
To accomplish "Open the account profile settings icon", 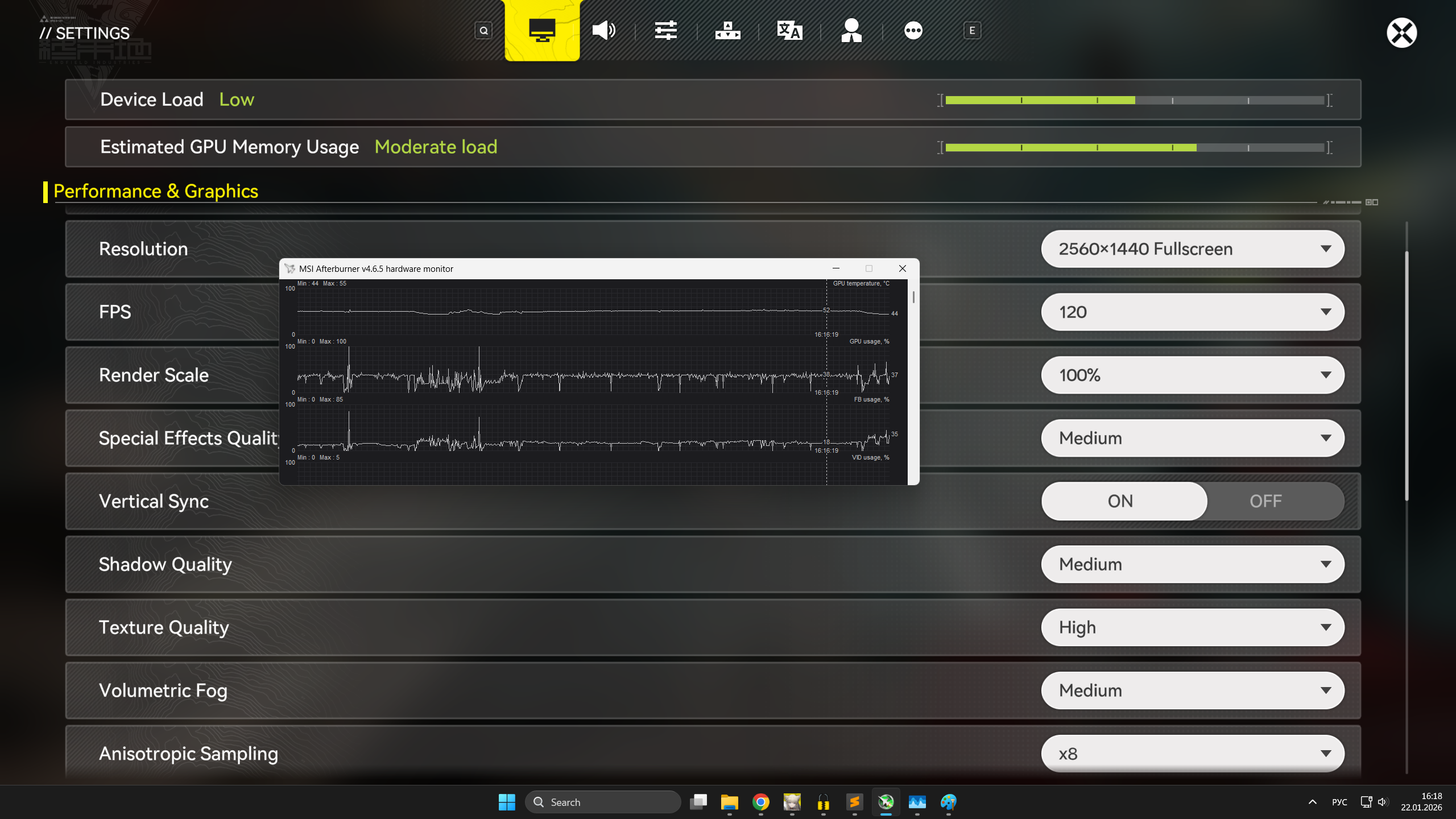I will tap(851, 30).
